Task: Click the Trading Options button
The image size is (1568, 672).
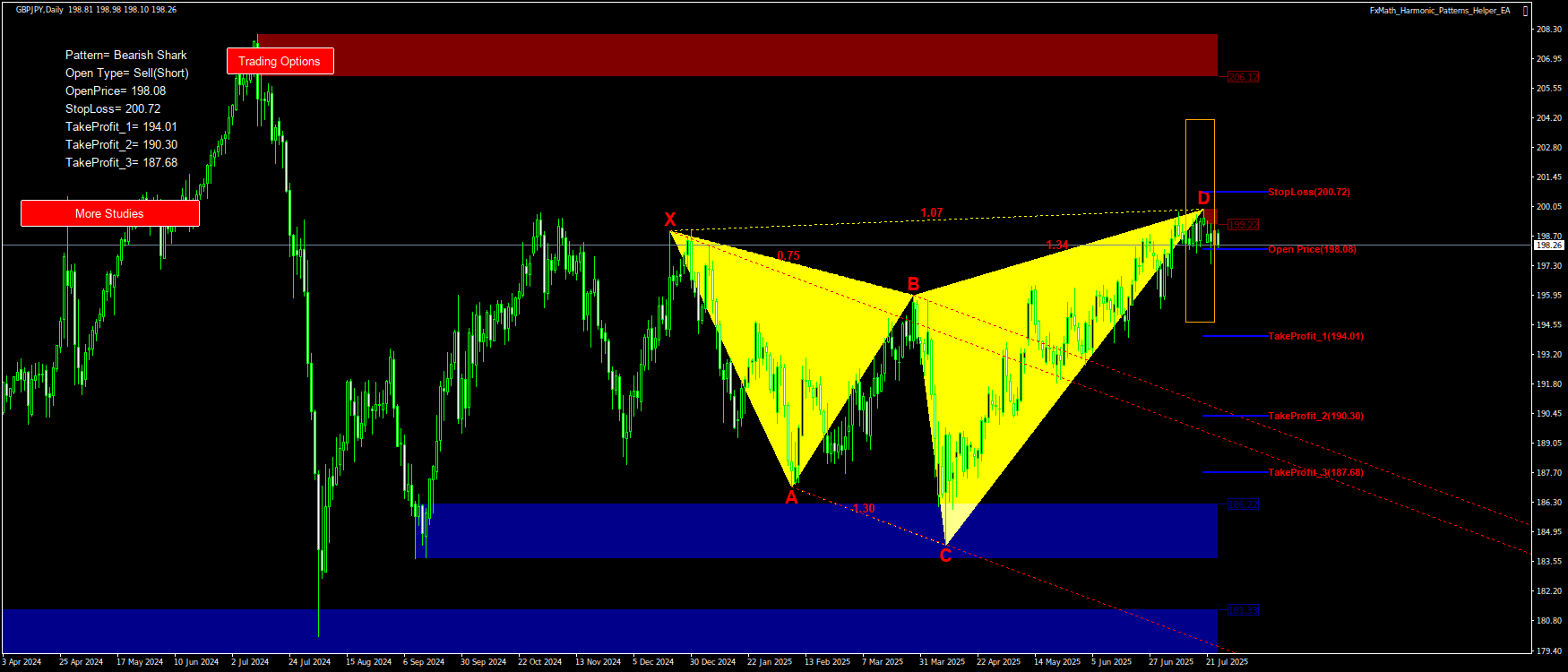Action: 280,61
